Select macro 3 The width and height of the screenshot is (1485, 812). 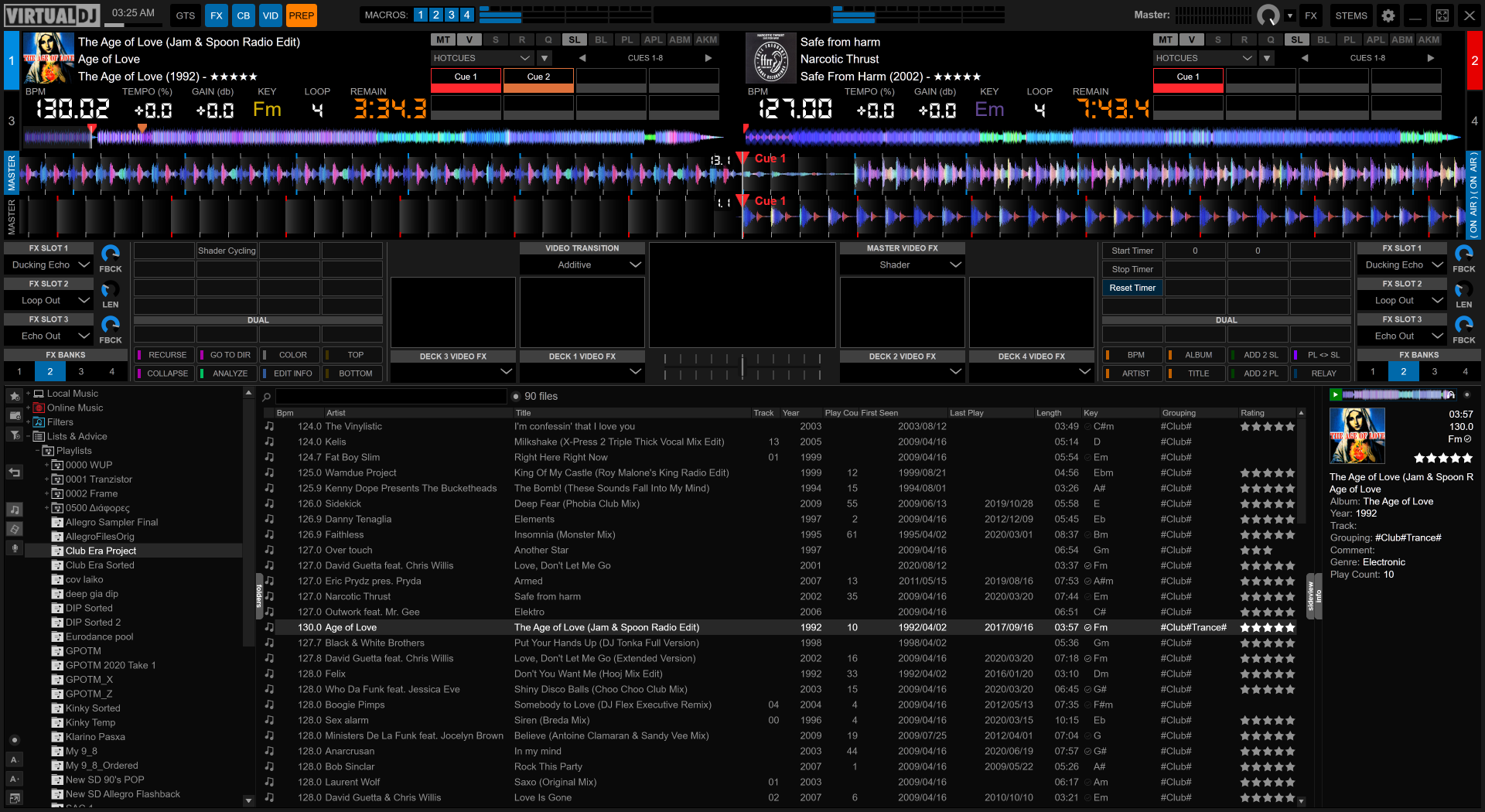coord(451,15)
